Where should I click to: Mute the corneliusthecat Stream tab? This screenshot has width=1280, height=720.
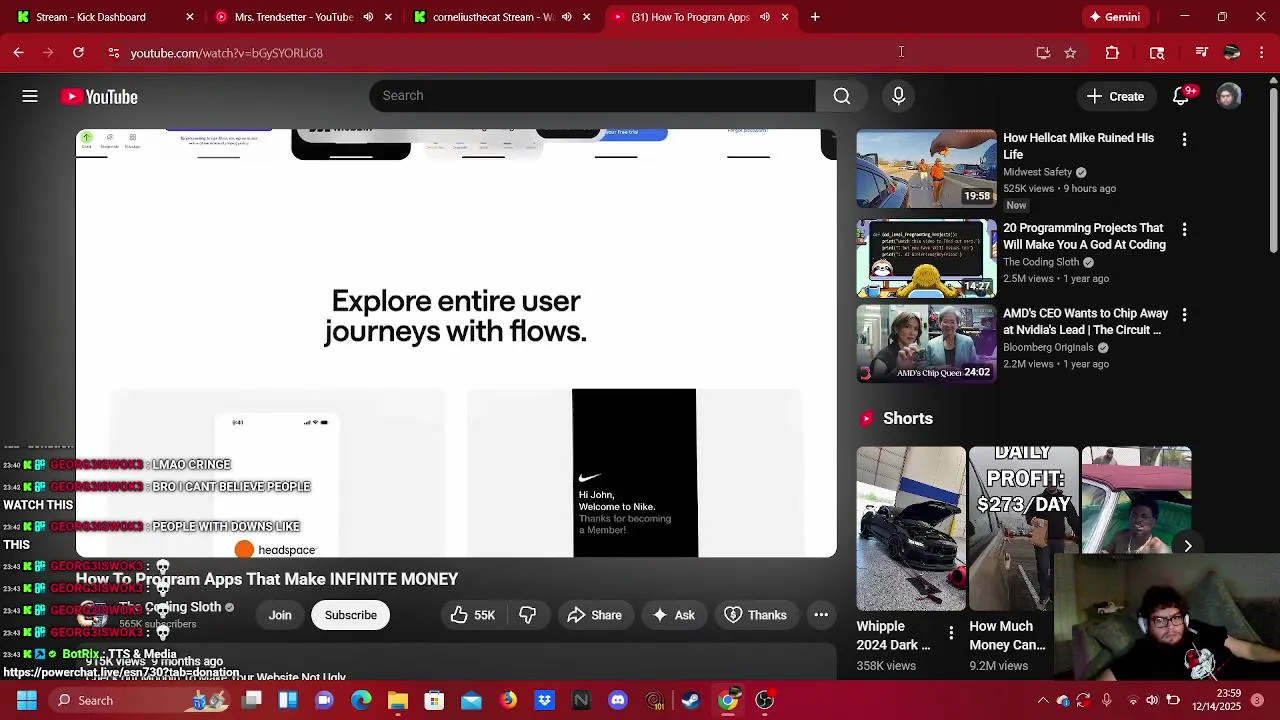click(x=567, y=17)
